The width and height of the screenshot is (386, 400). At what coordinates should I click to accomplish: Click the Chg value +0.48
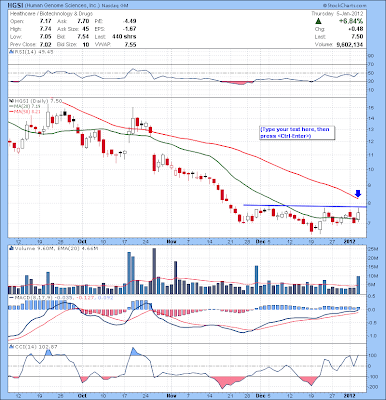tap(356, 29)
